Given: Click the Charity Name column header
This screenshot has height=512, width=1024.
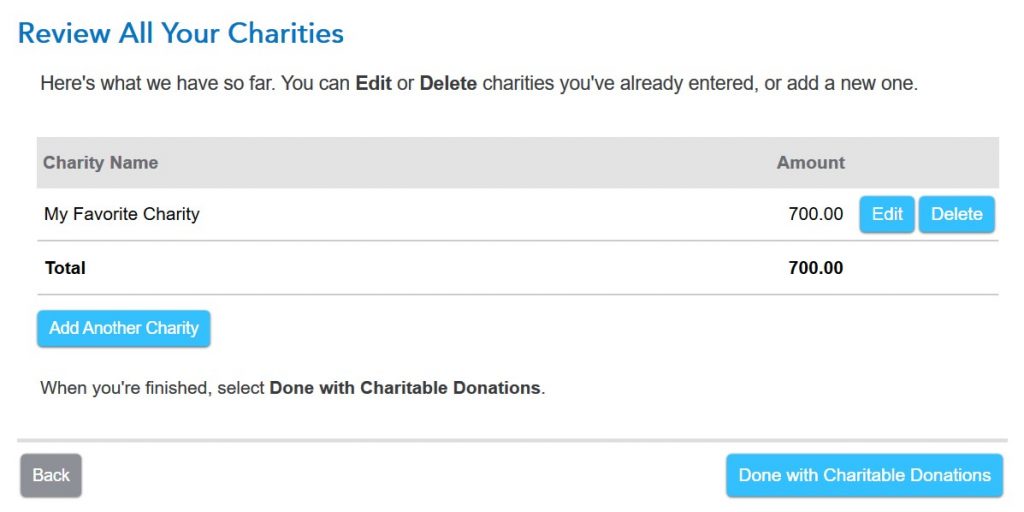Looking at the screenshot, I should pos(101,163).
